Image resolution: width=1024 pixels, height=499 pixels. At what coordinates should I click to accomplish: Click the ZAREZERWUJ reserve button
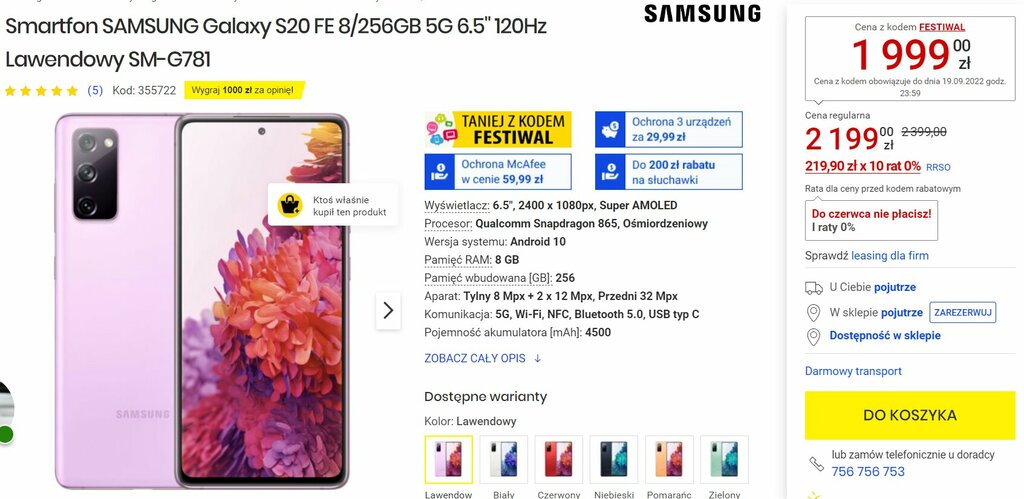point(963,312)
